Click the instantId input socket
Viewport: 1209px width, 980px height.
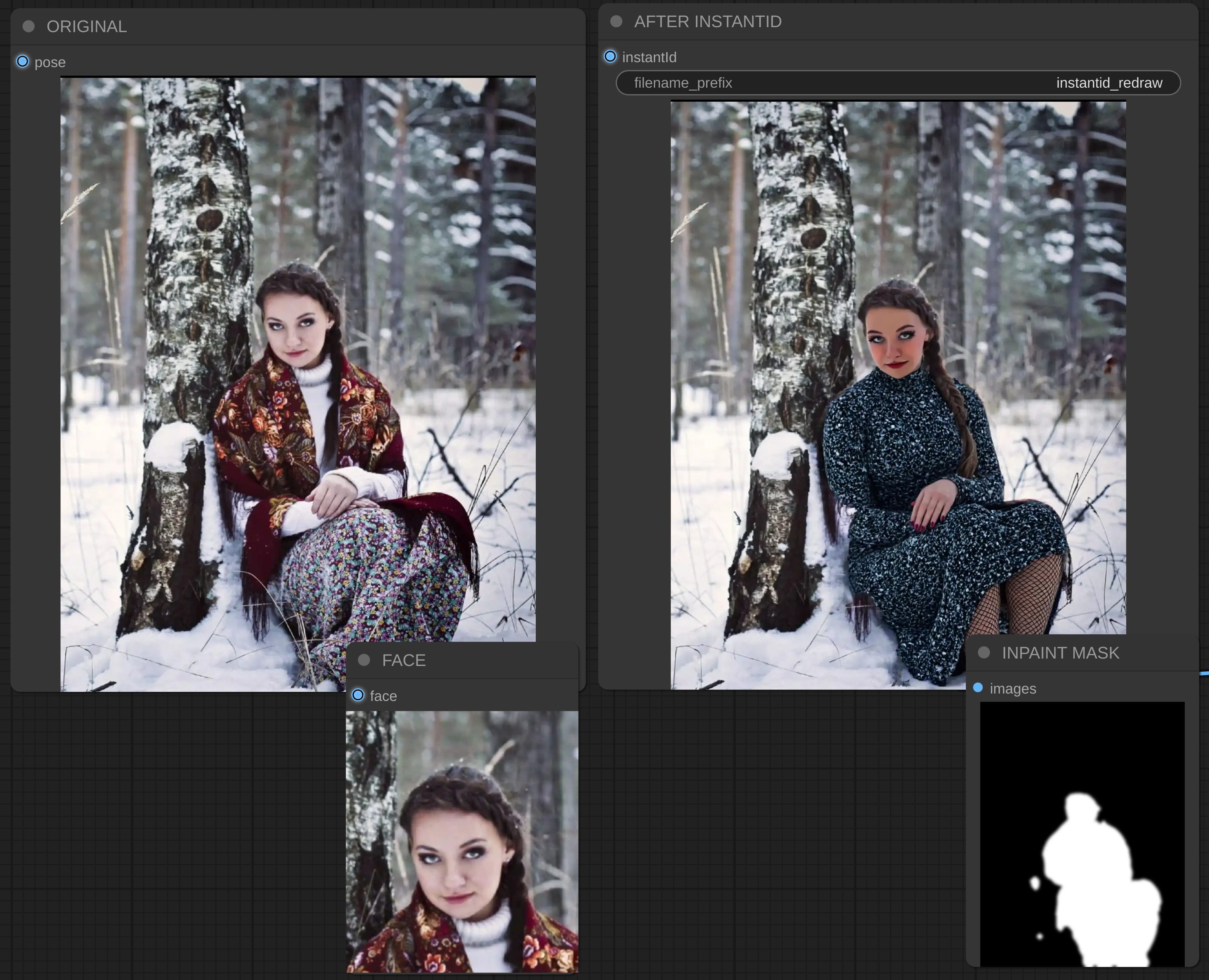pos(610,56)
